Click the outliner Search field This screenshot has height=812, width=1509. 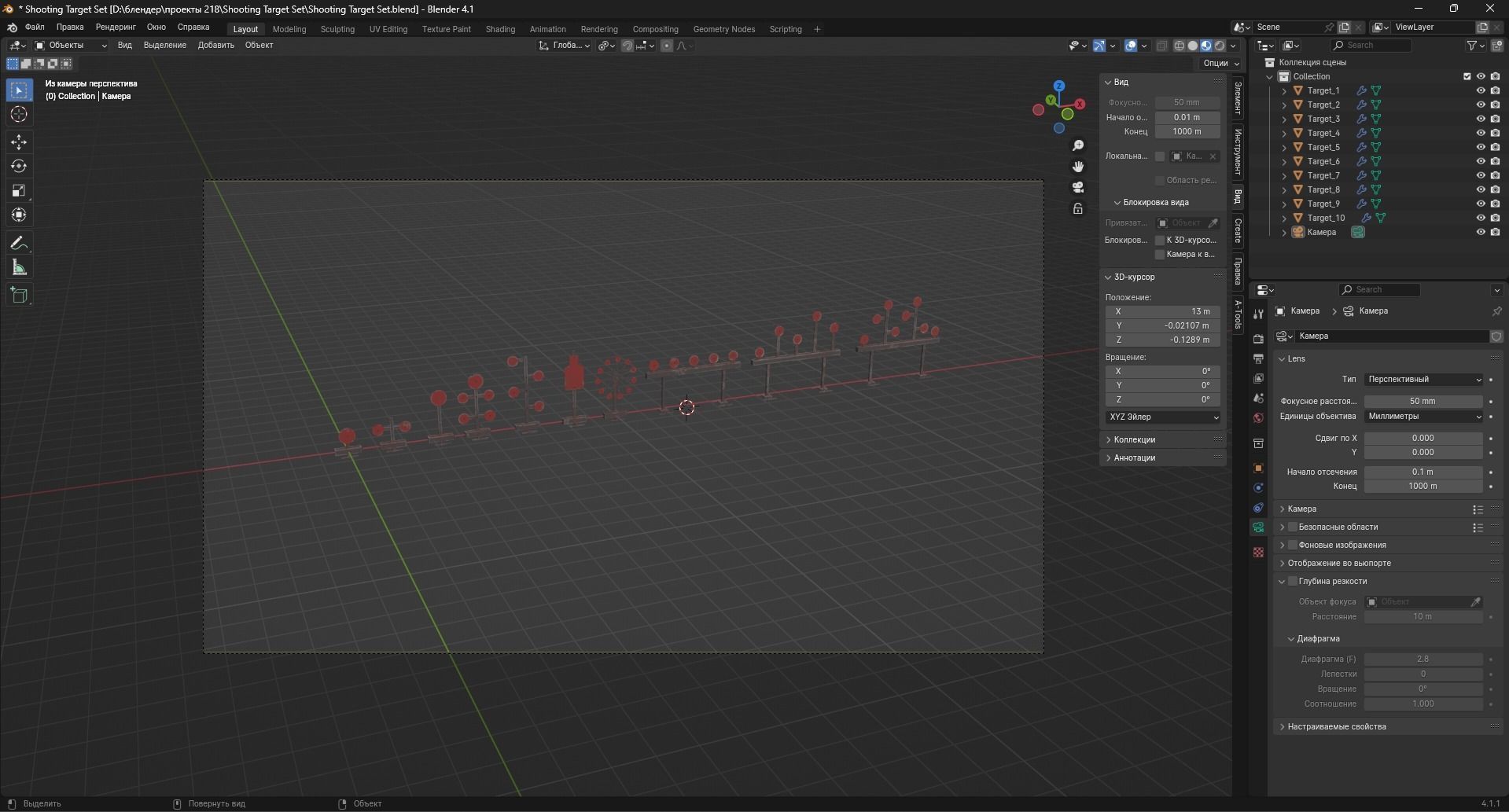(1371, 46)
